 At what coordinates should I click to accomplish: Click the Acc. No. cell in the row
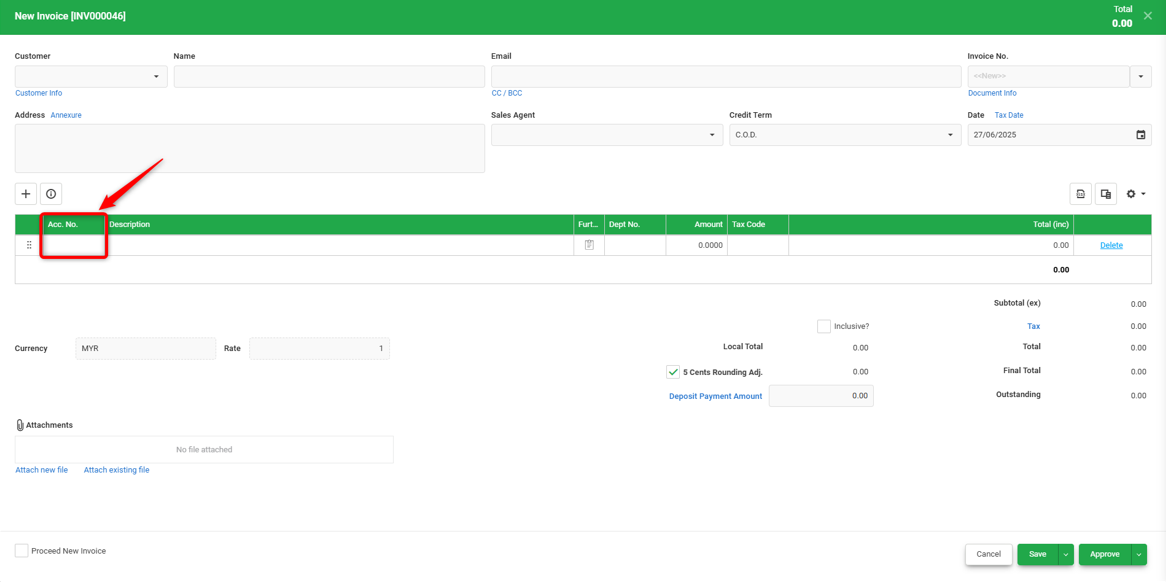click(x=74, y=245)
